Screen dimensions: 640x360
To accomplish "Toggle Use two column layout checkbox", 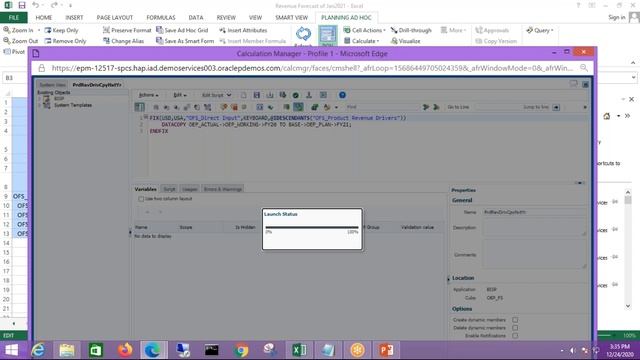I will click(141, 199).
